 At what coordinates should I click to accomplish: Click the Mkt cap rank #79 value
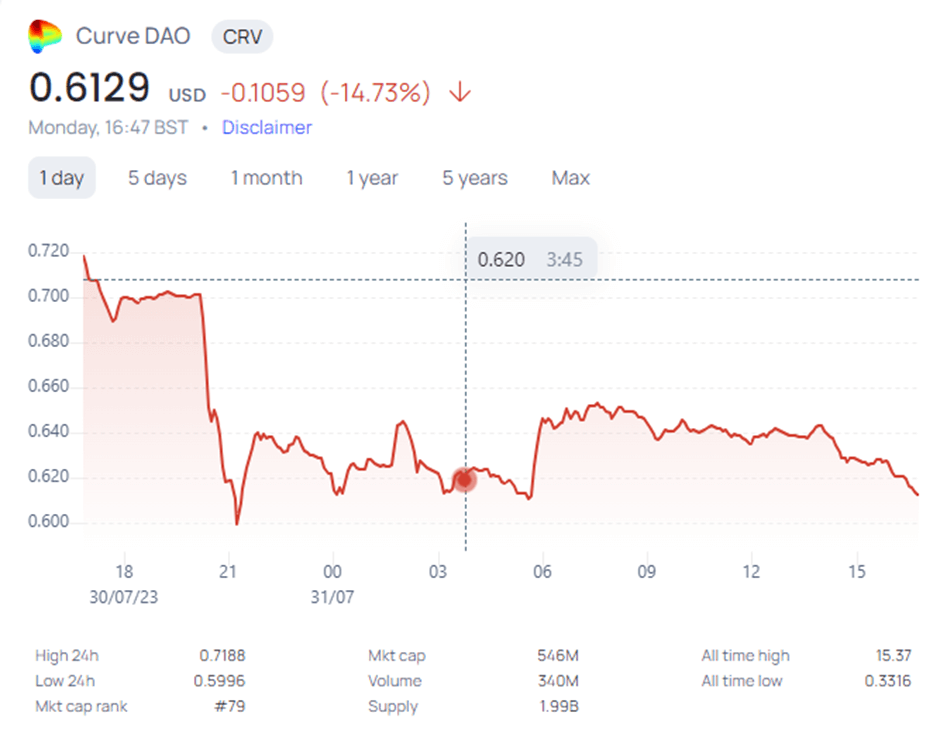coord(230,706)
